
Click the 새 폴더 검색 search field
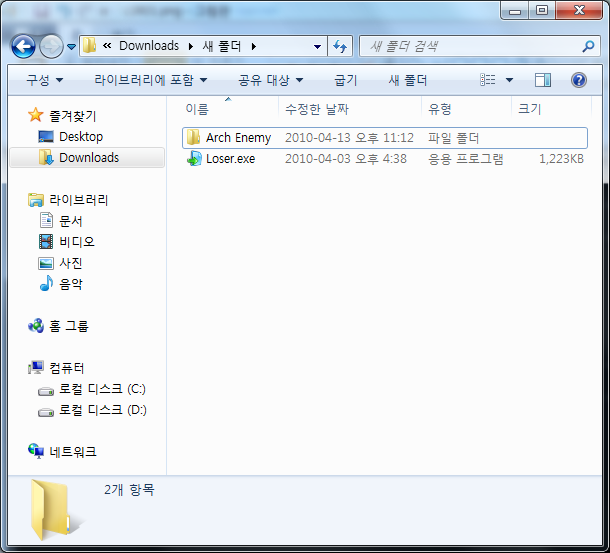pyautogui.click(x=473, y=46)
